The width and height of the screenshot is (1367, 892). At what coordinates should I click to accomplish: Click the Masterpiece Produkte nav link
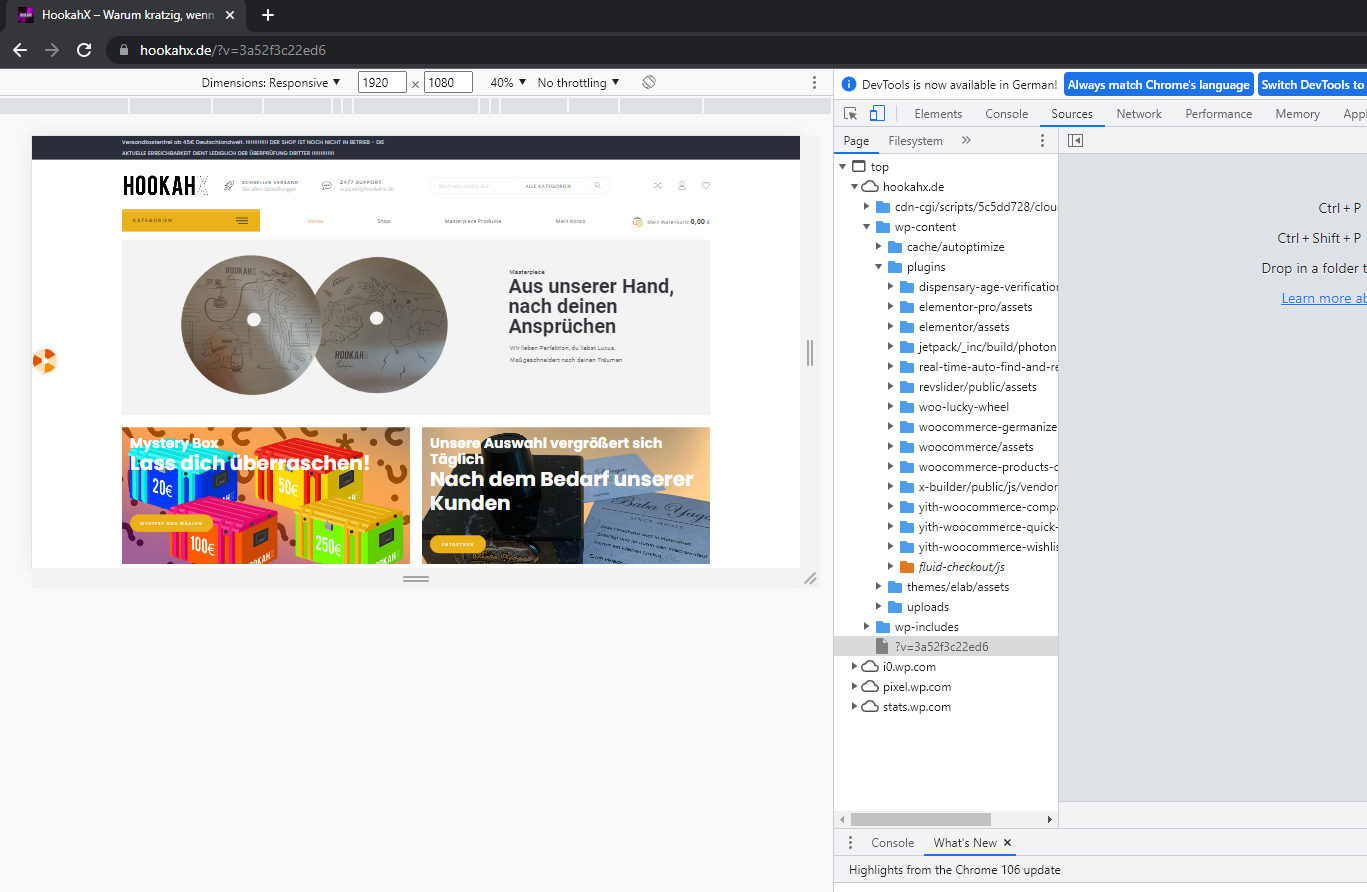coord(473,221)
